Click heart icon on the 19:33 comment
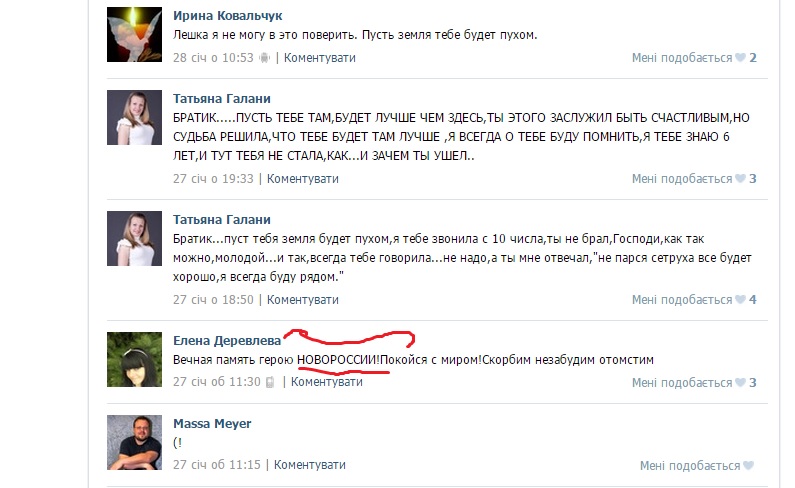Image resolution: width=795 pixels, height=488 pixels. 740,179
